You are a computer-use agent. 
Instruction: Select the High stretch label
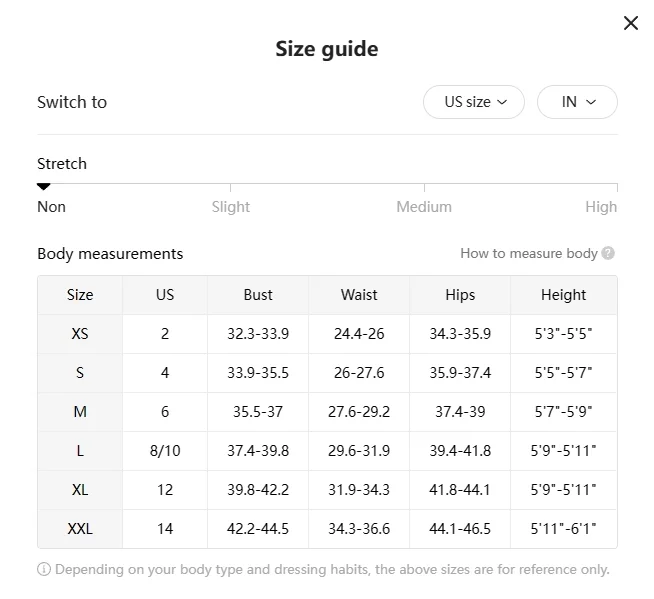point(601,207)
